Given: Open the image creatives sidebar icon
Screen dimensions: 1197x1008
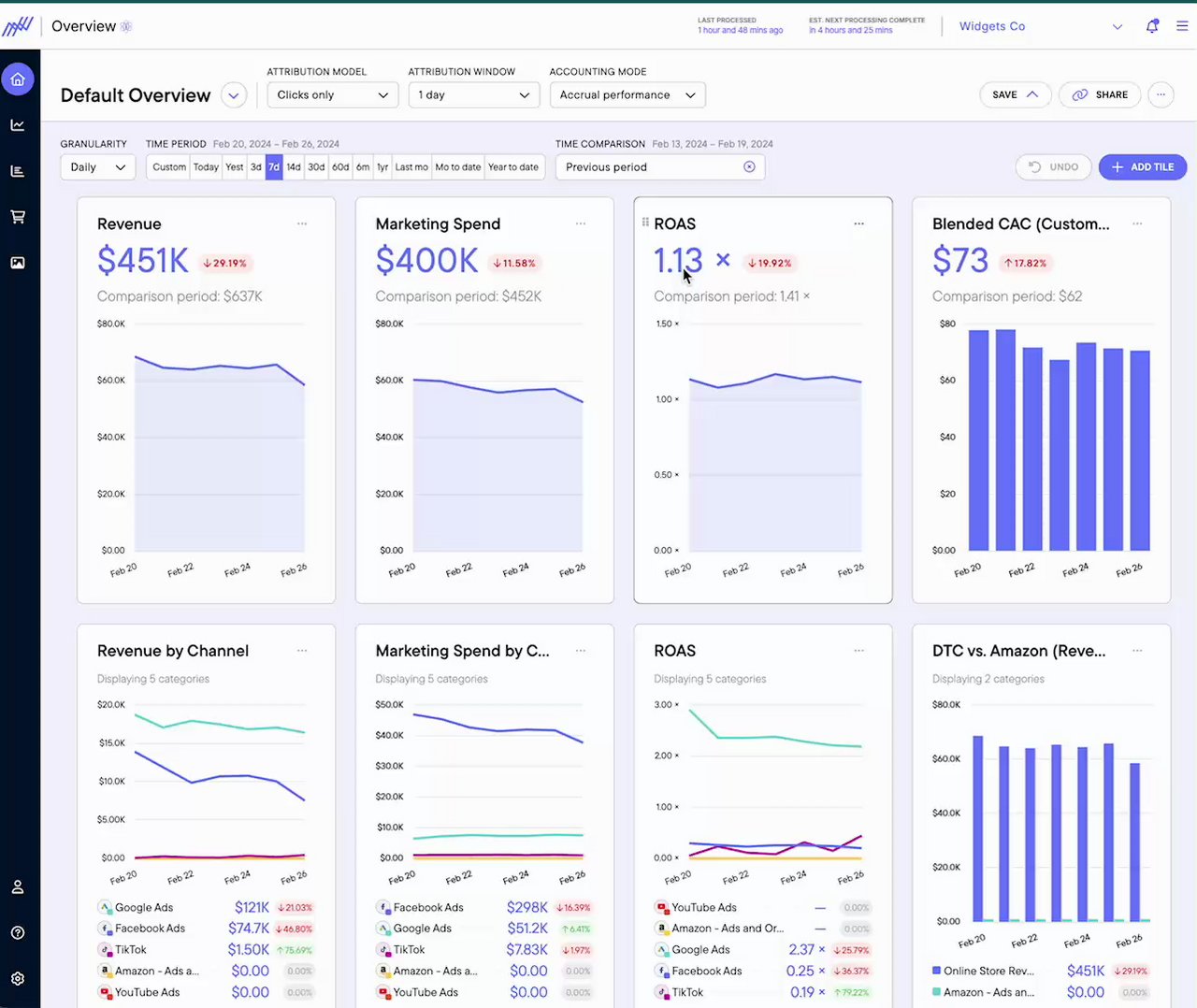Looking at the screenshot, I should point(18,263).
